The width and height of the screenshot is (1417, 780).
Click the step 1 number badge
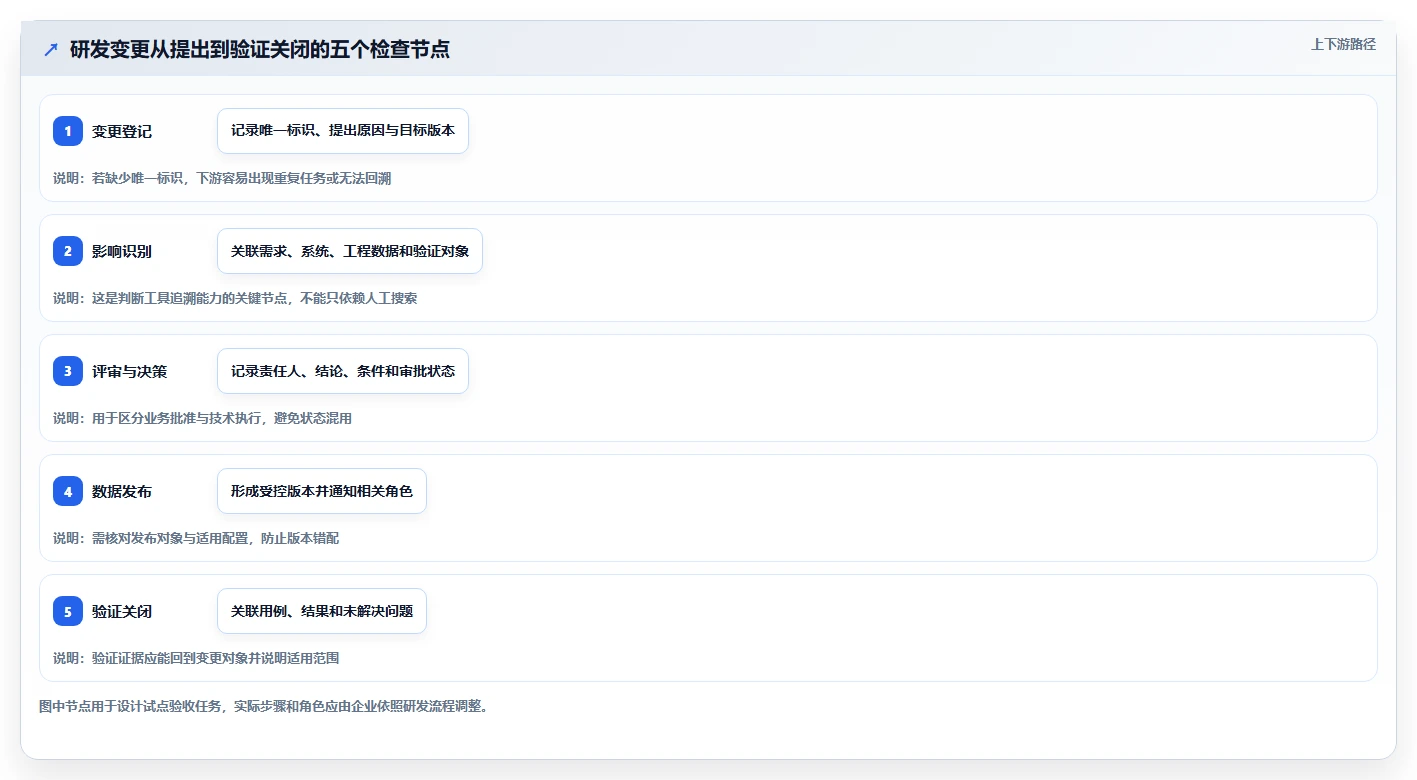pos(68,131)
